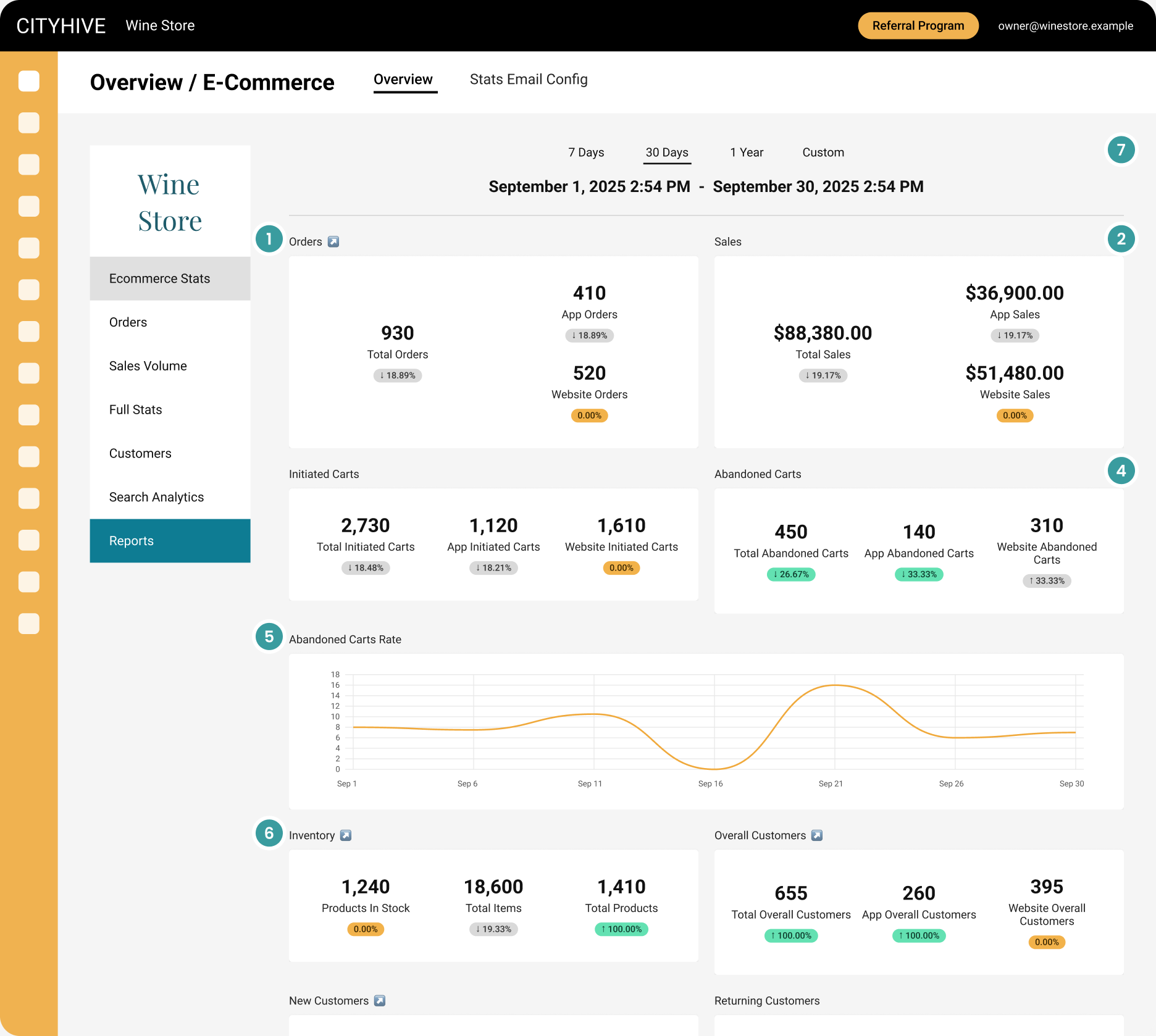Open the Inventory external link icon
1156x1036 pixels.
(x=346, y=835)
